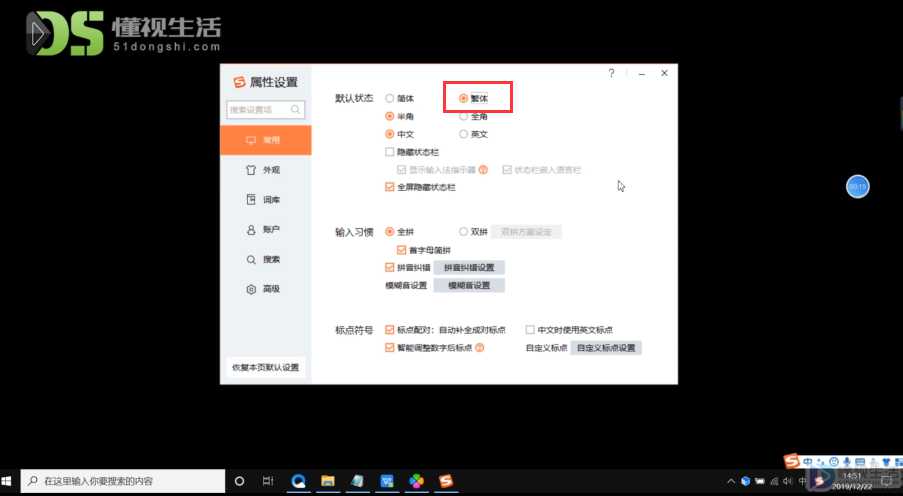Click the settings search input field
Viewport: 903px width, 496px height.
tap(265, 109)
